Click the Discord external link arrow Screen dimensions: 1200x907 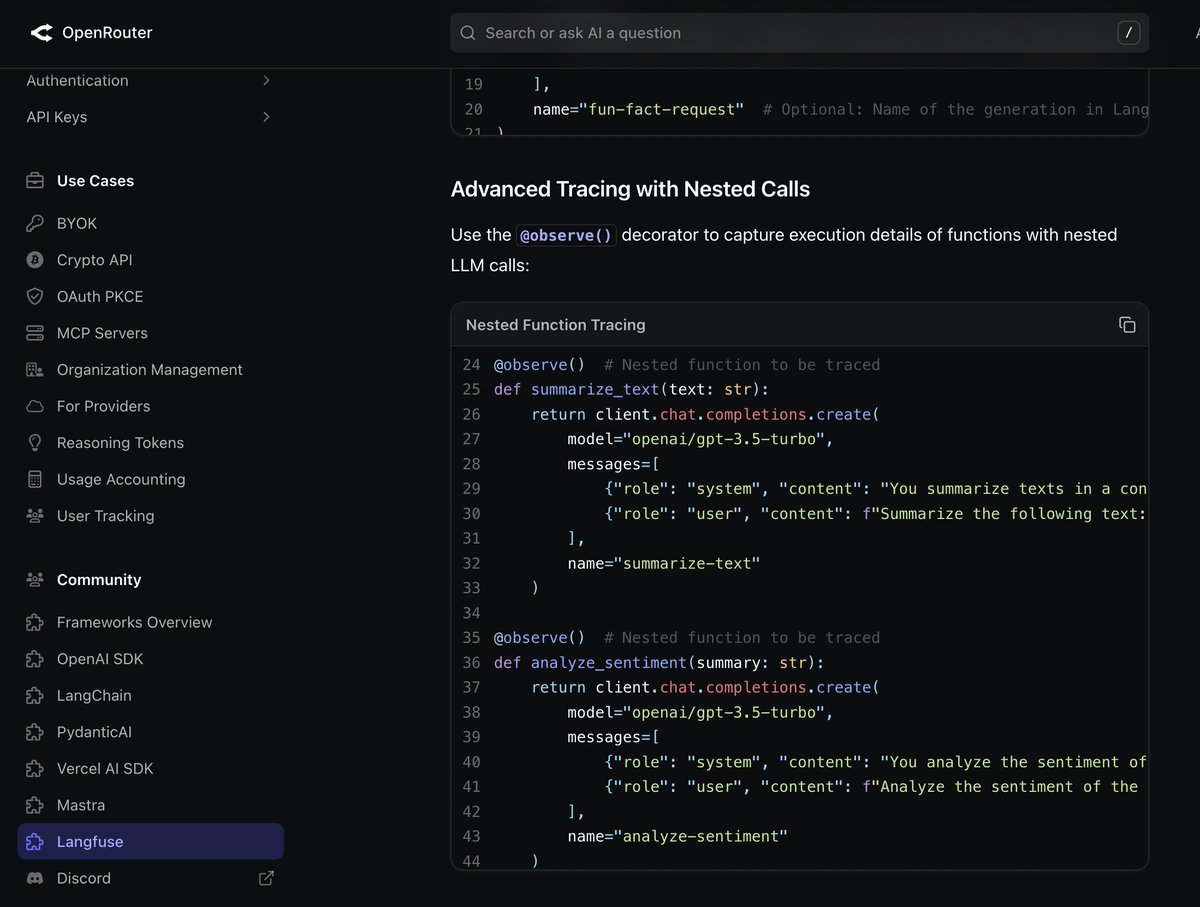[x=266, y=878]
